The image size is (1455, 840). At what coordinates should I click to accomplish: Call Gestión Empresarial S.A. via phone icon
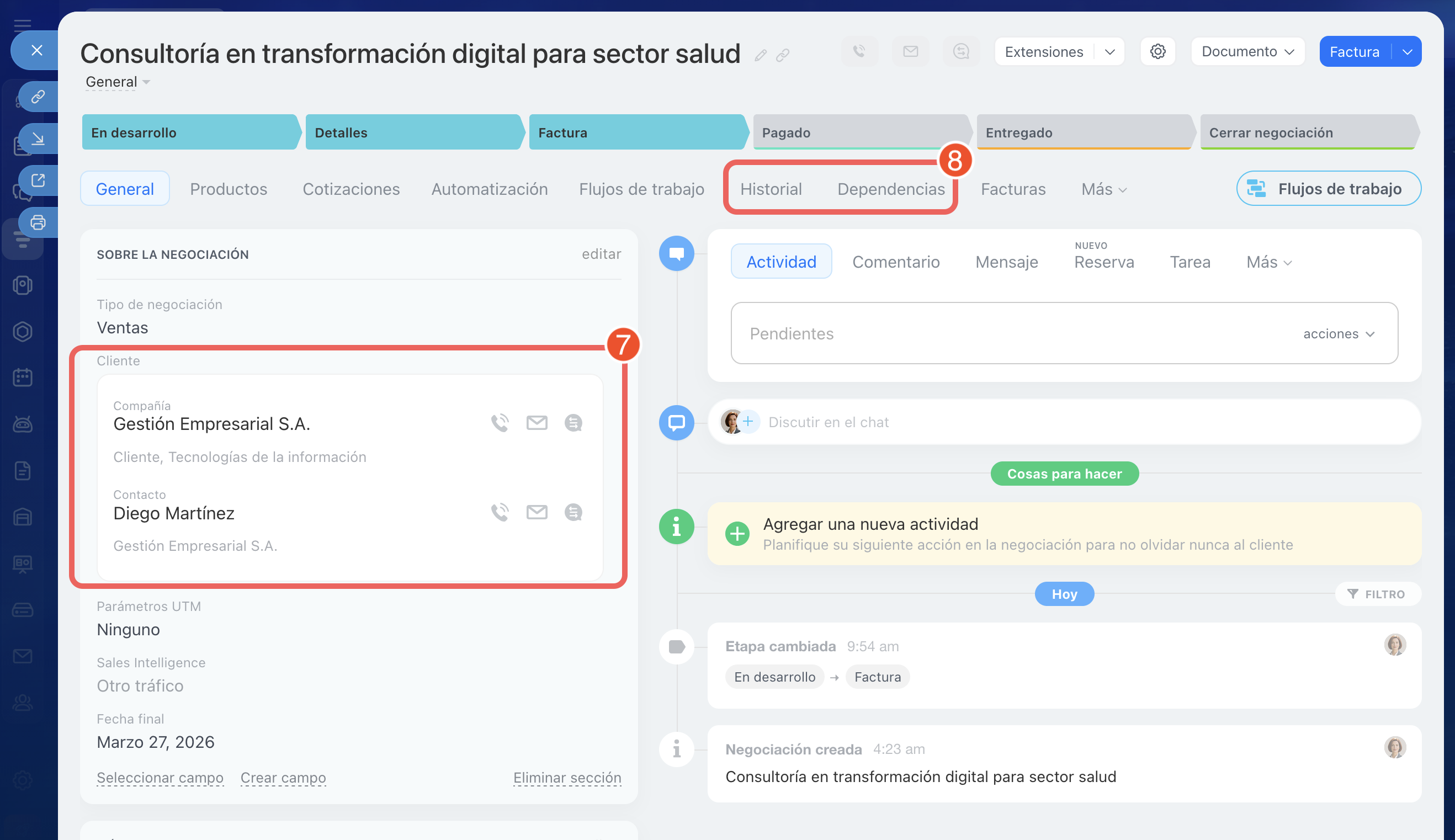coord(500,423)
